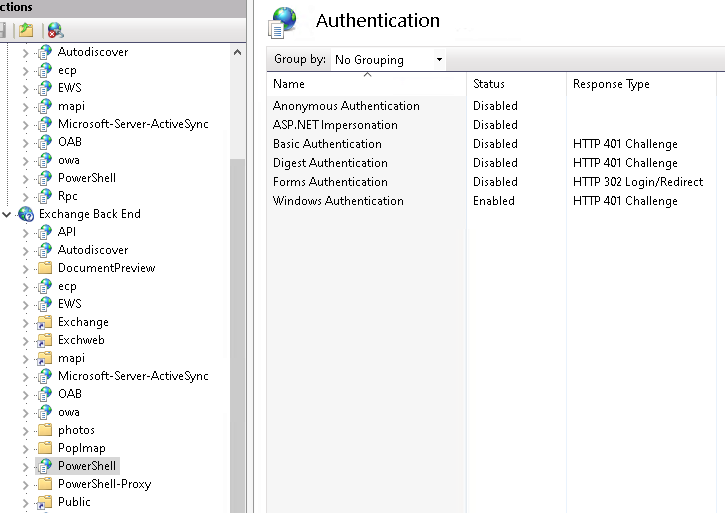Screen dimensions: 725x513
Task: Click the back end OAB application icon
Action: [45, 394]
